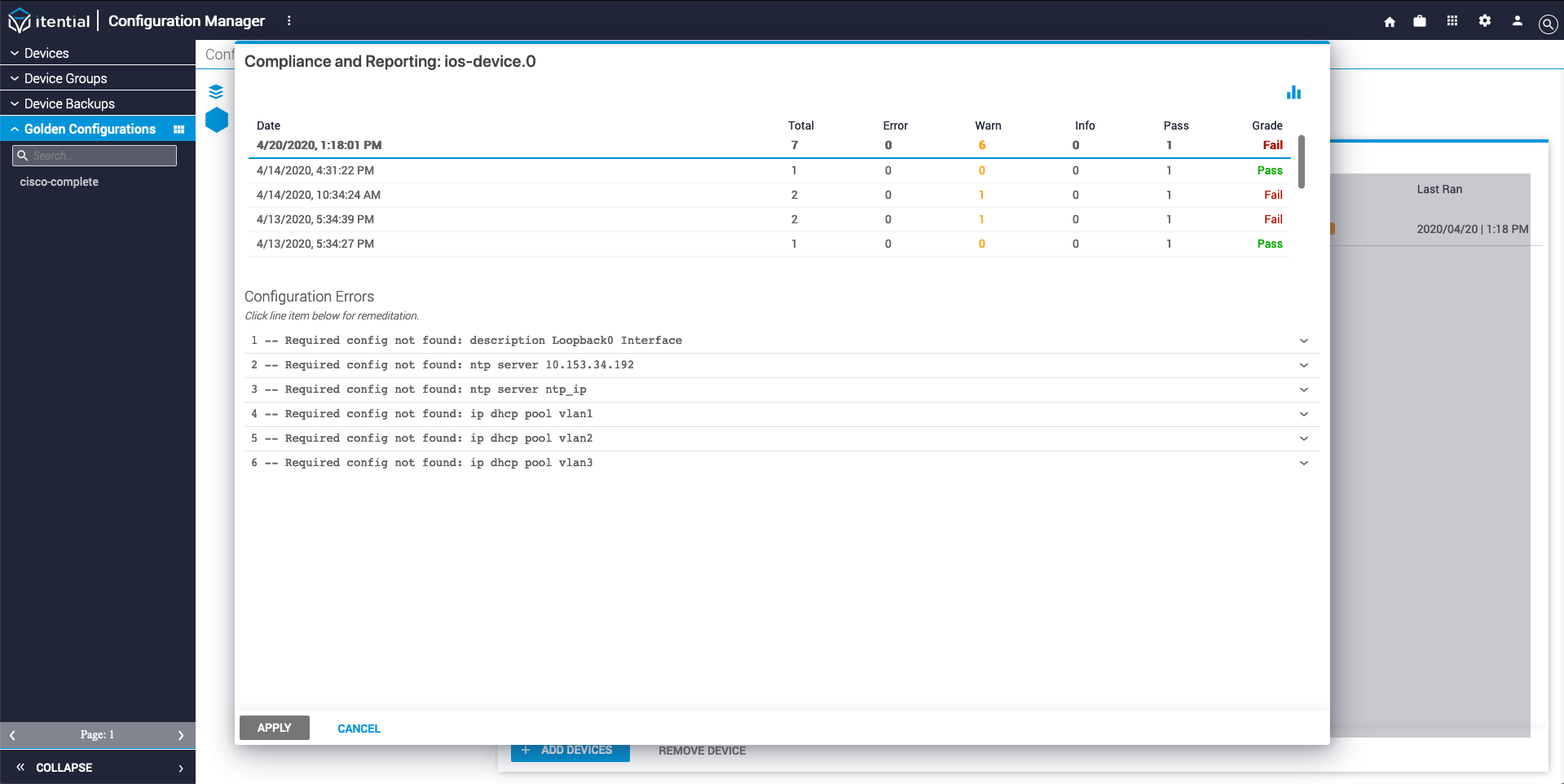The image size is (1564, 784).
Task: Open the briefcase jobs icon
Action: tap(1420, 21)
